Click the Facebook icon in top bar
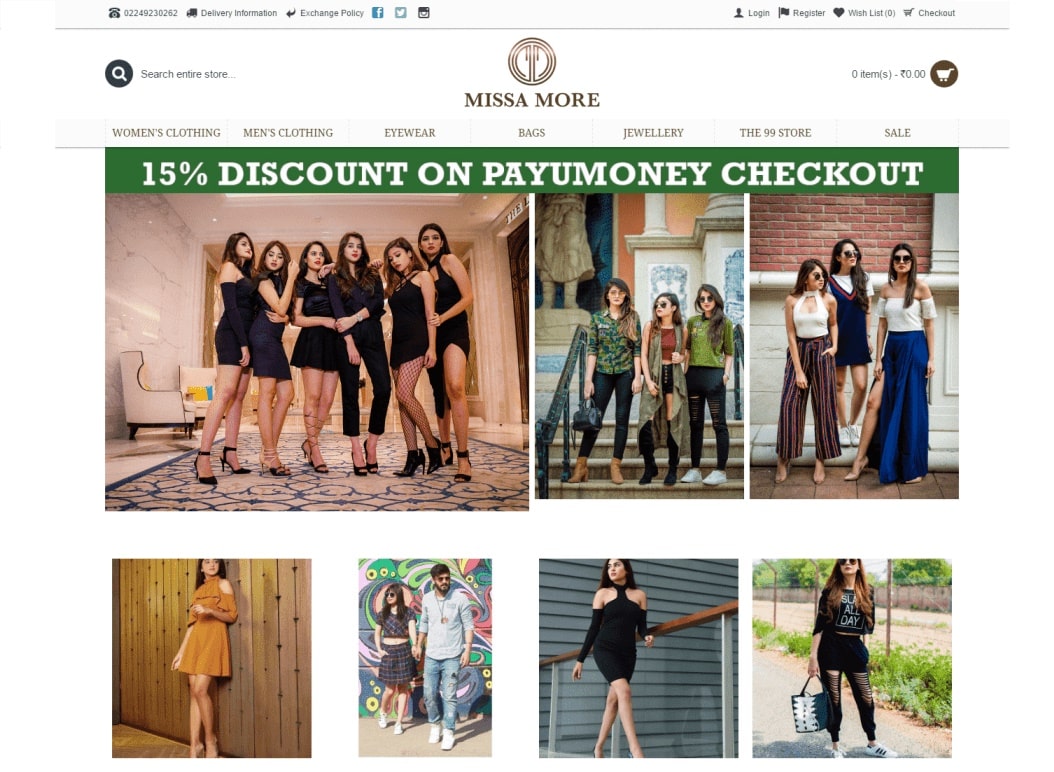1054x772 pixels. pos(378,13)
